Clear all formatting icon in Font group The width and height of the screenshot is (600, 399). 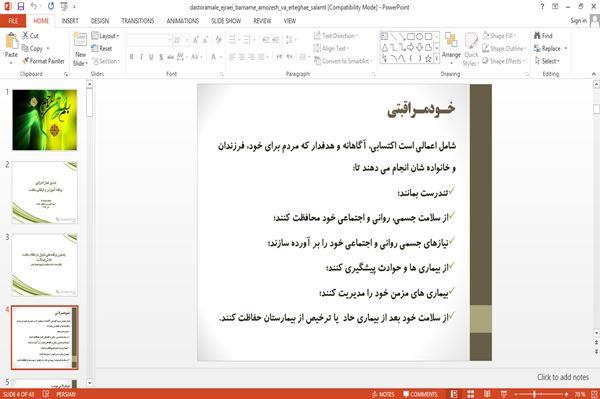point(218,40)
